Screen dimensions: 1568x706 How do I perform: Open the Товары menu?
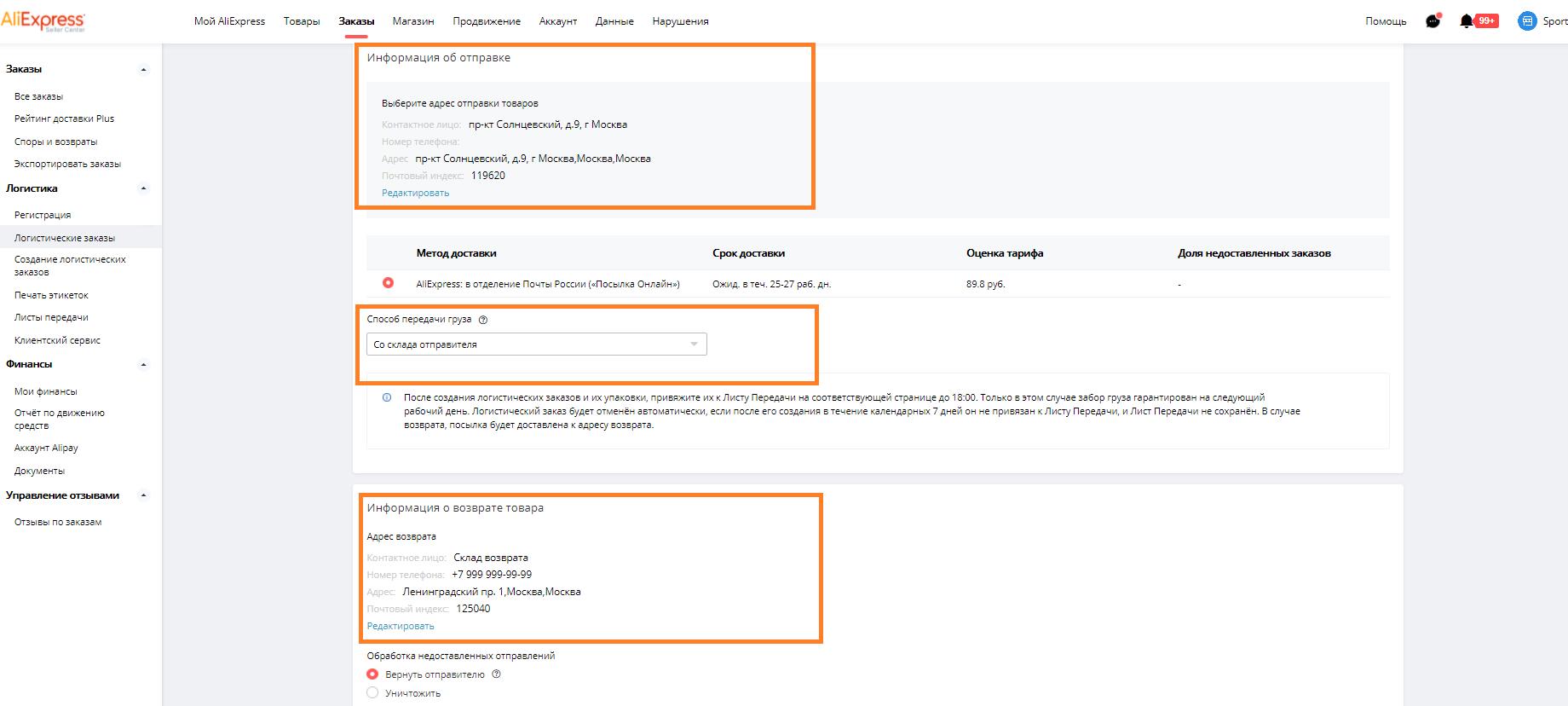(302, 21)
